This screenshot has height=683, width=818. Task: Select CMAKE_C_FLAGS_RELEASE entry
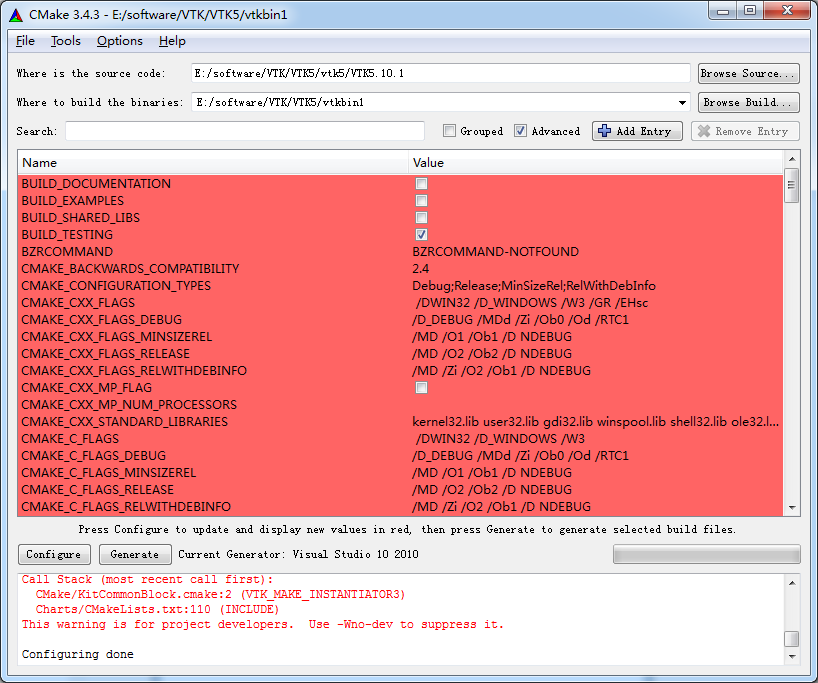click(98, 490)
